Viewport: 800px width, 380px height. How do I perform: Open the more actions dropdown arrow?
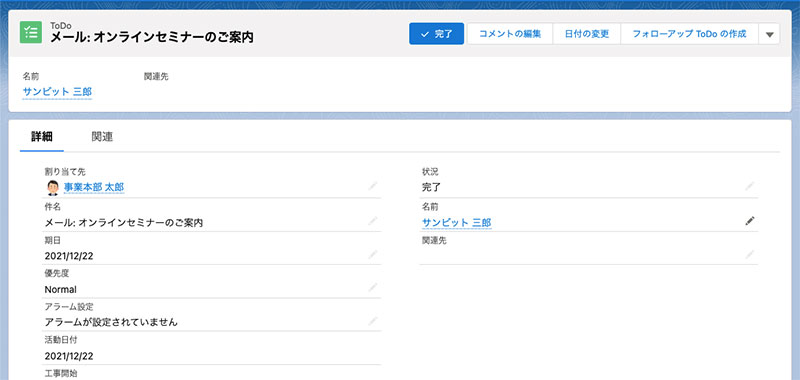point(769,34)
